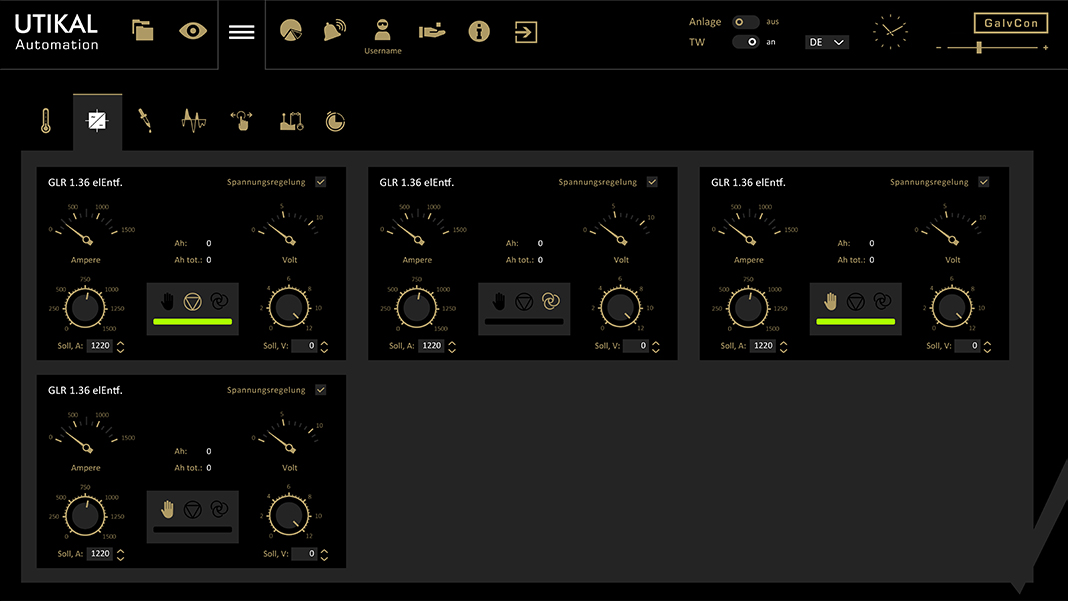1068x601 pixels.
Task: Open the info icon in top bar
Action: pyautogui.click(x=479, y=32)
